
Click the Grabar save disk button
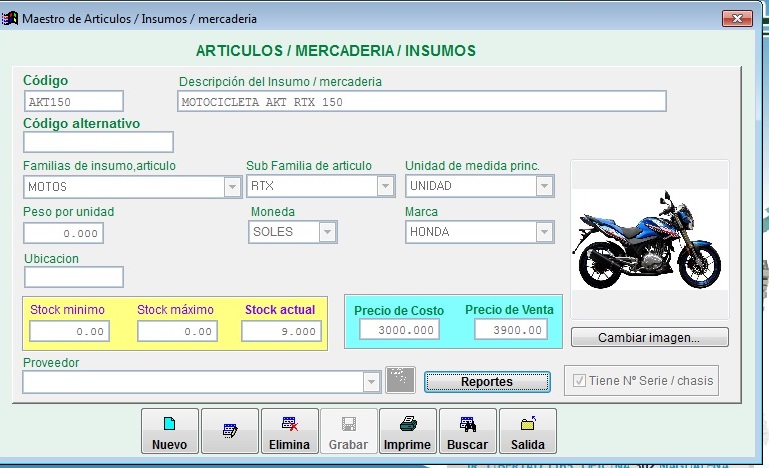[x=348, y=432]
